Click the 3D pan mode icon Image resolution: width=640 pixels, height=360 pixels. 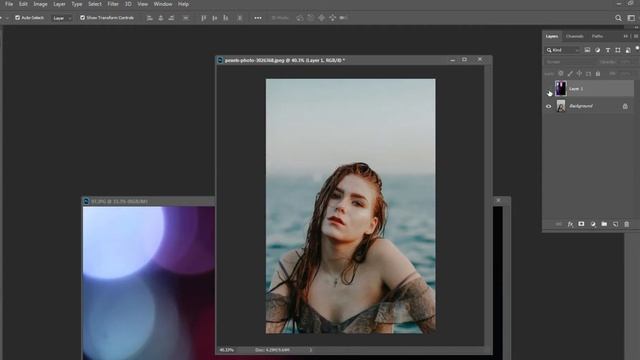[322, 18]
